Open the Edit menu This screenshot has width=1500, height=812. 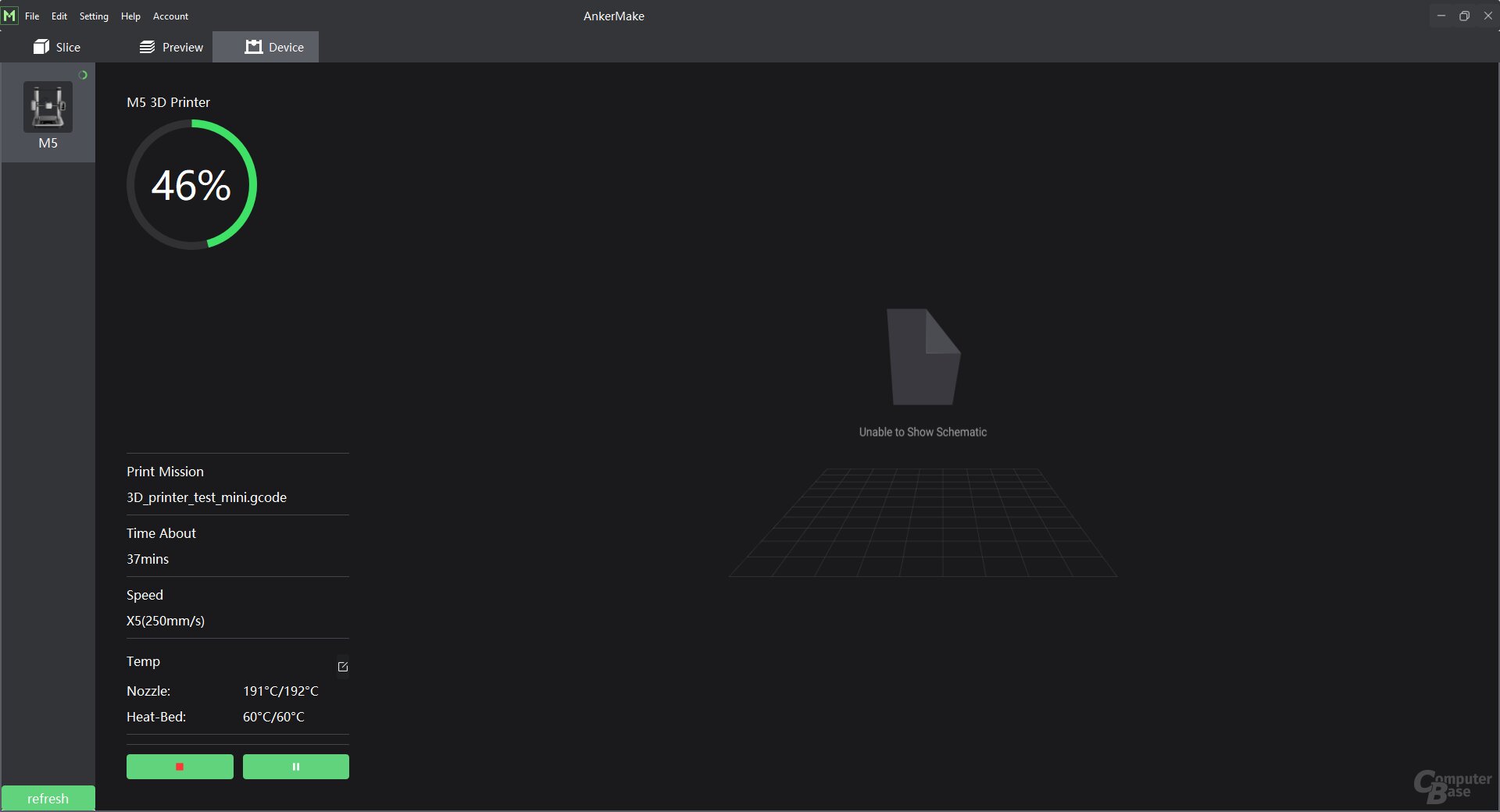click(59, 16)
